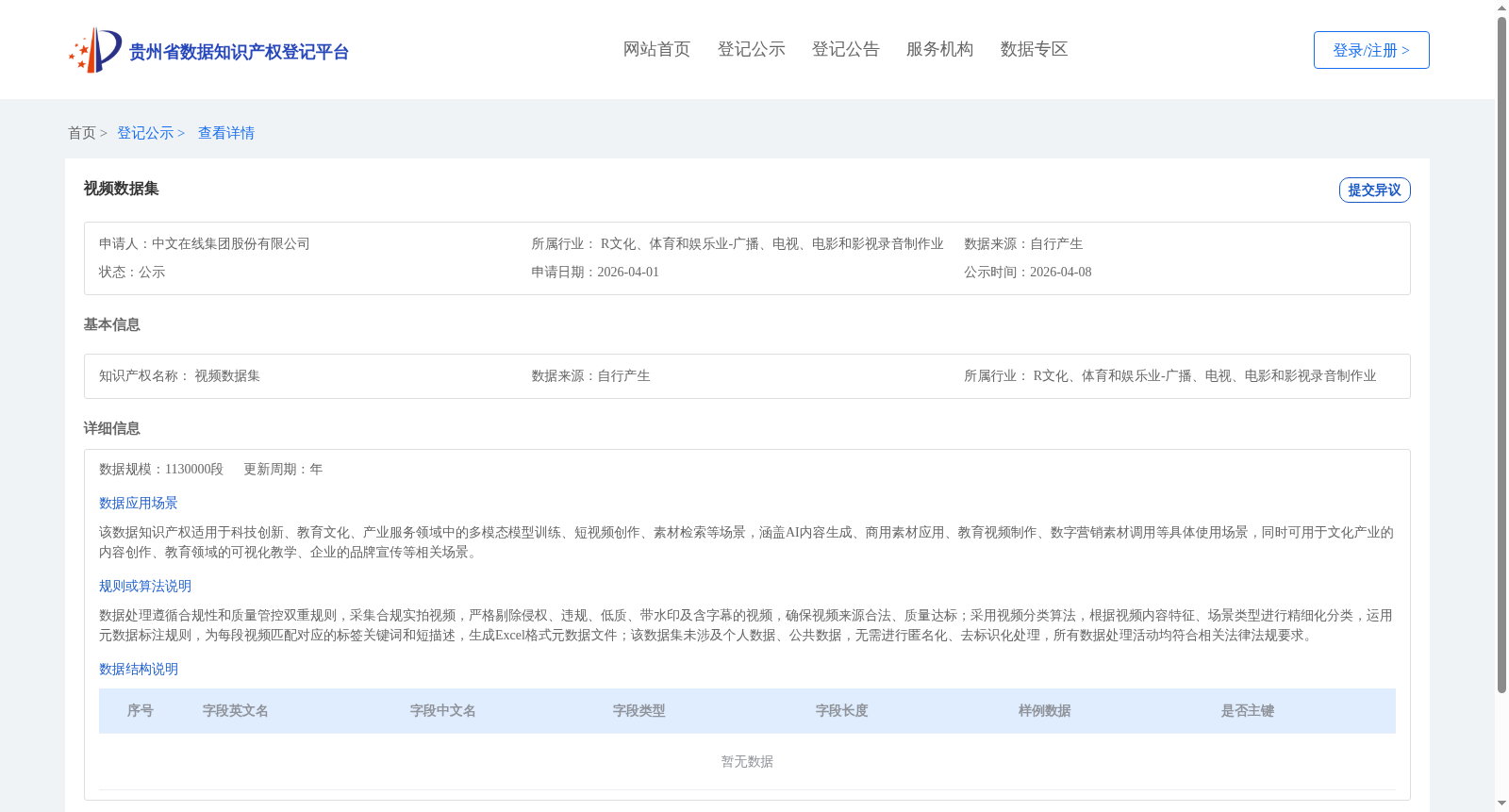
Task: Click the 详细信息 section heading
Action: point(111,428)
